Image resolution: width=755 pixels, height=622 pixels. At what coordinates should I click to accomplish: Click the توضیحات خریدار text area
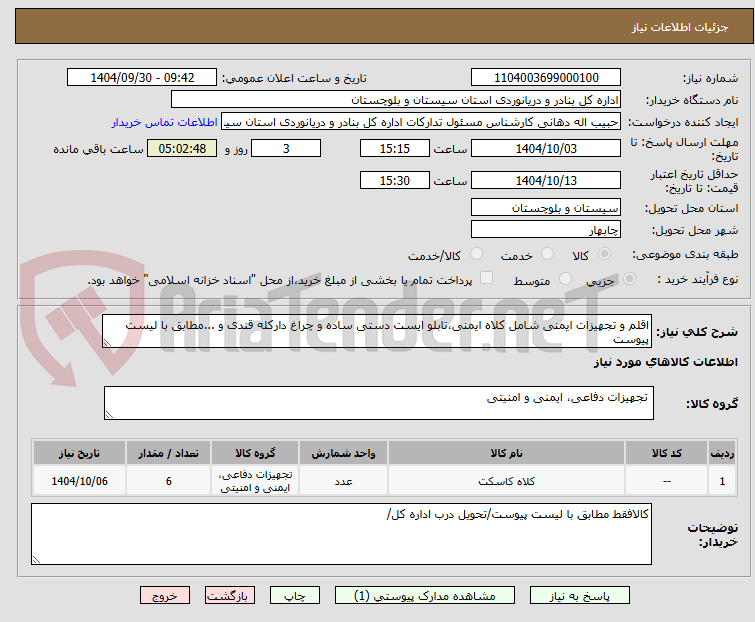coord(341,534)
